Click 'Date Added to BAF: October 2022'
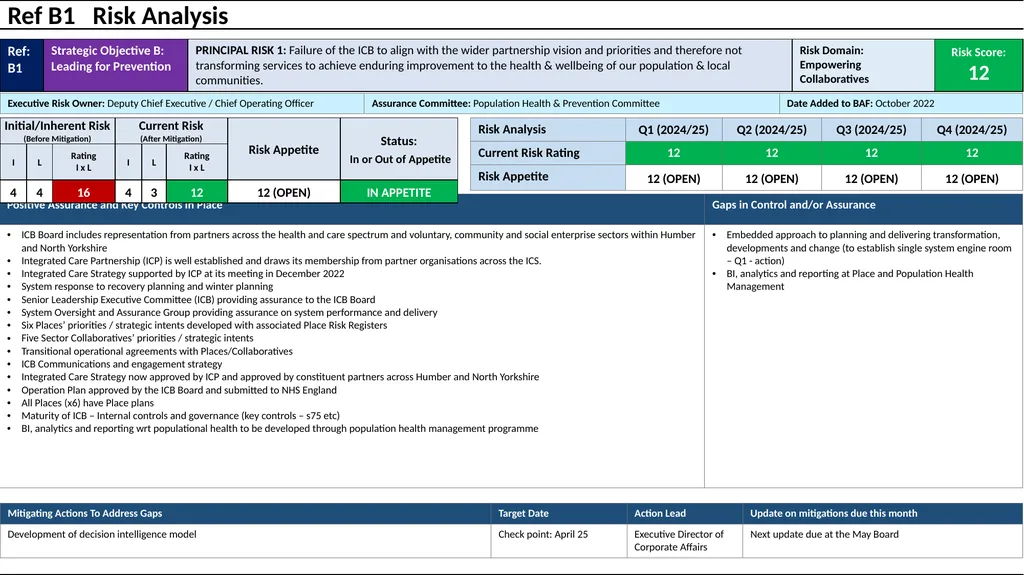The height and width of the screenshot is (575, 1024). click(x=860, y=103)
